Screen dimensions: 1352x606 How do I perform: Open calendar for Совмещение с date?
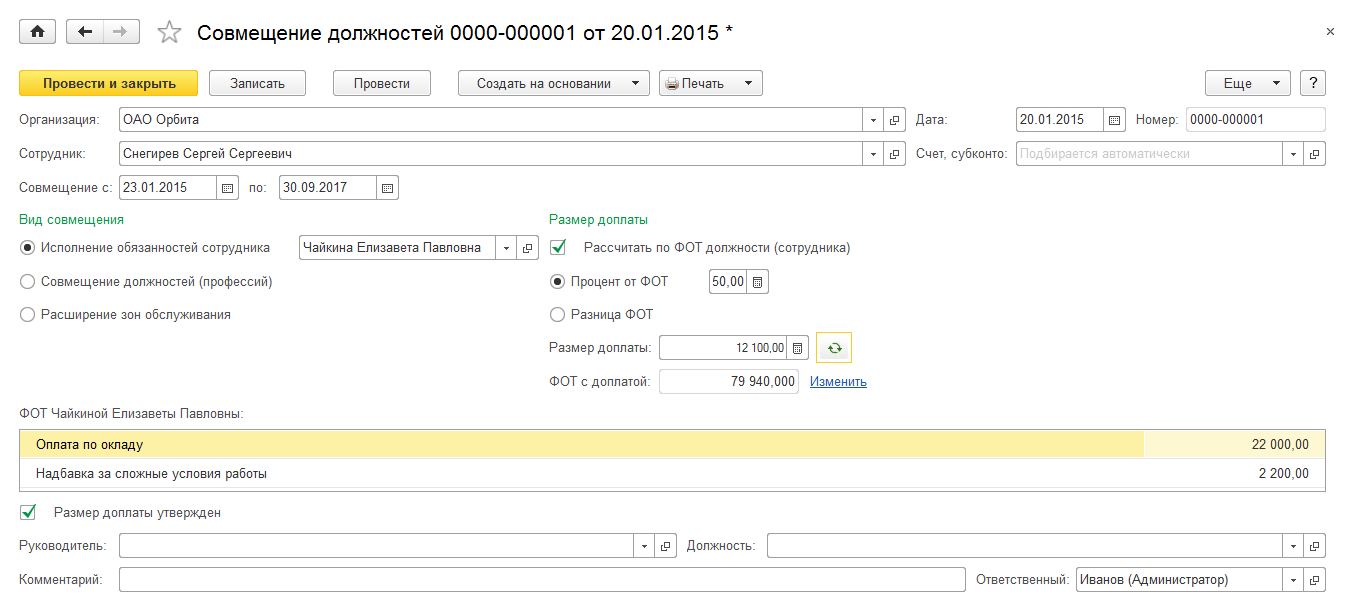(227, 187)
